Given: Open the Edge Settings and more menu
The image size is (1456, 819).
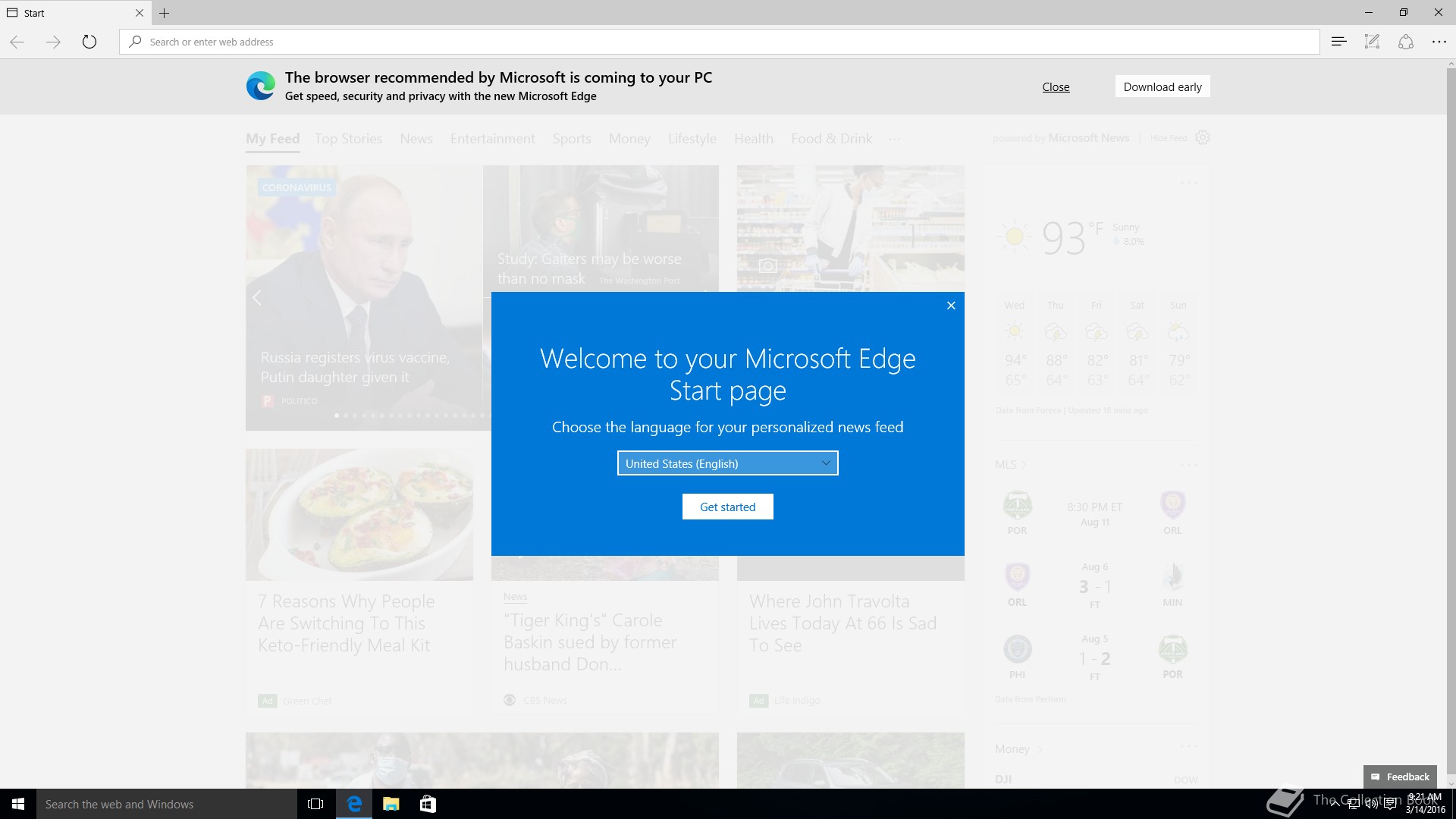Looking at the screenshot, I should (x=1439, y=42).
